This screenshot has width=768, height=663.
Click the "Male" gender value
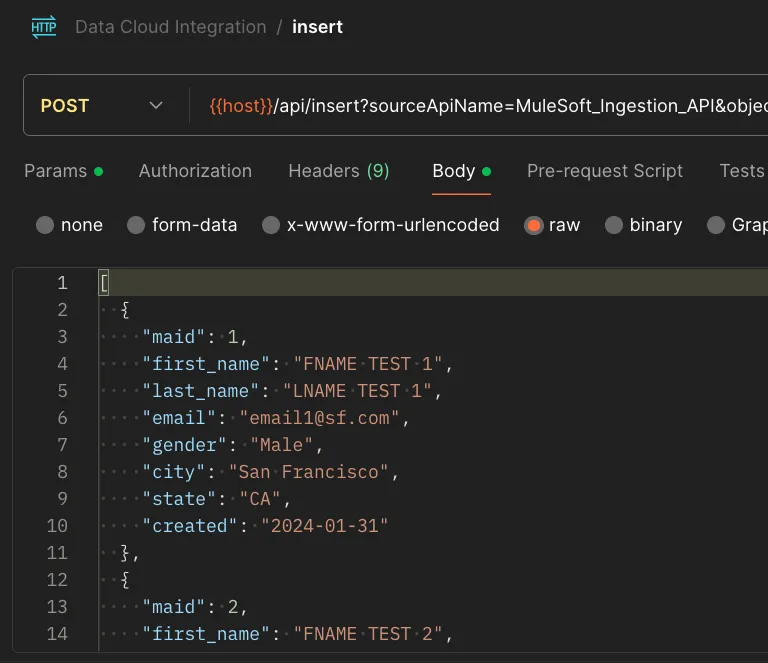click(x=281, y=445)
